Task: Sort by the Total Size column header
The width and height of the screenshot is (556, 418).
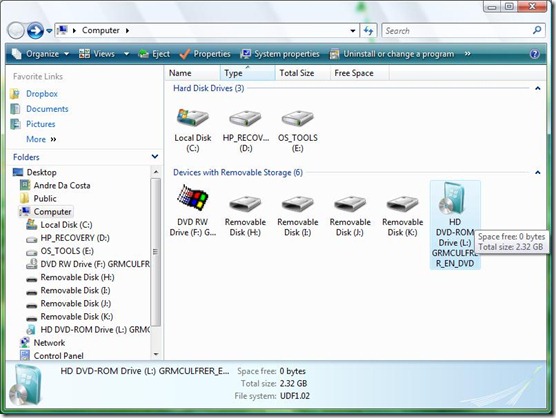Action: click(302, 73)
